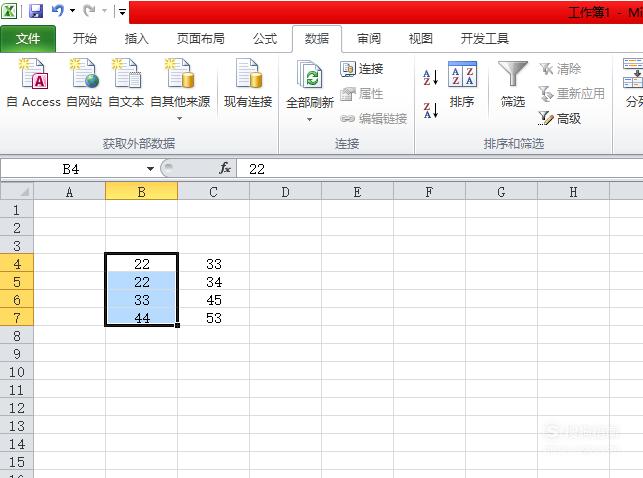Open the 文件 (File) tab
This screenshot has height=478, width=643.
click(x=28, y=39)
